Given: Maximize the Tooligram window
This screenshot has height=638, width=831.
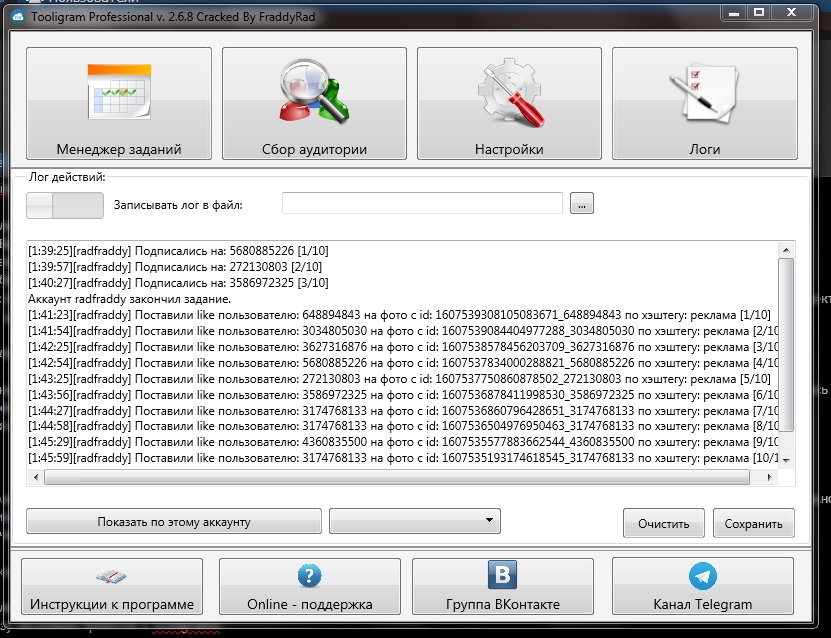Looking at the screenshot, I should 759,13.
